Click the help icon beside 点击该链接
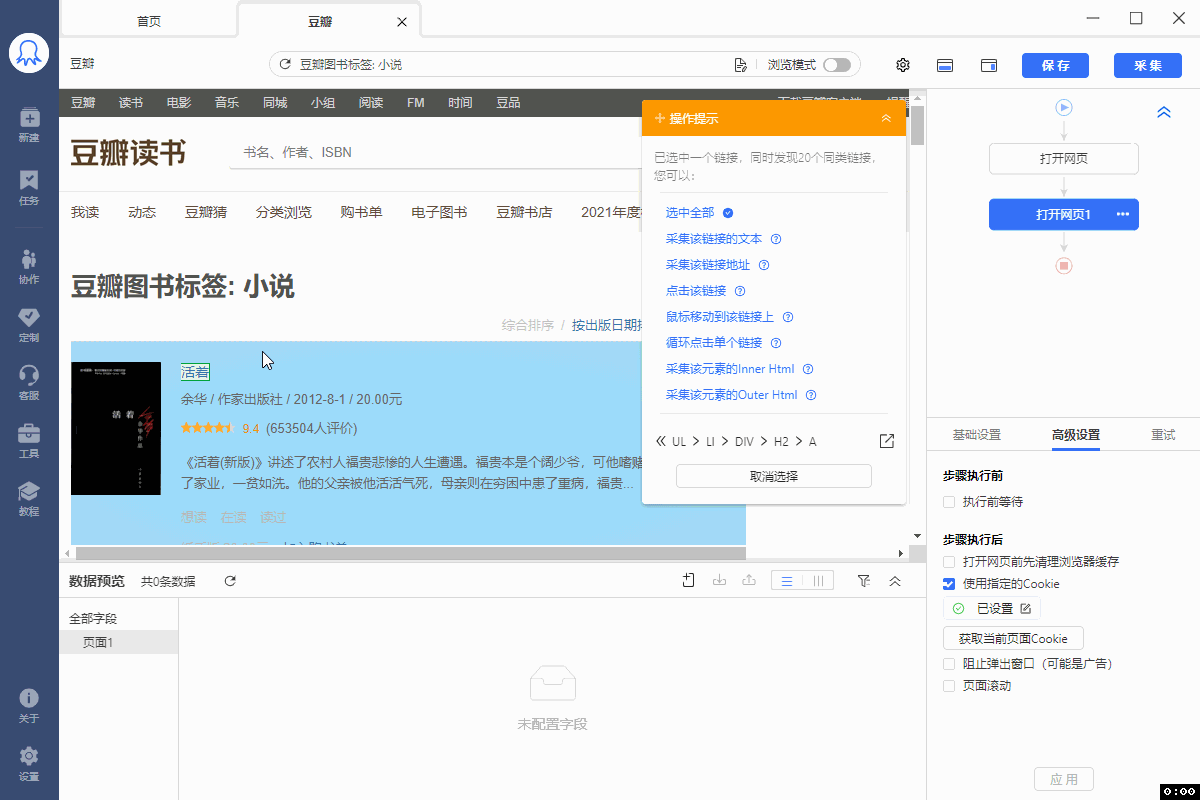This screenshot has height=800, width=1200. pyautogui.click(x=740, y=291)
